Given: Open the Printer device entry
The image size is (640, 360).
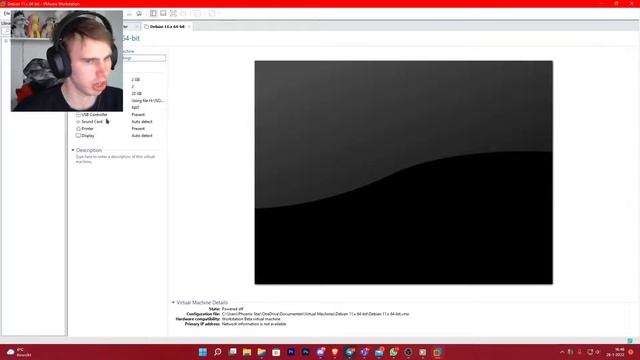Looking at the screenshot, I should 120,129.
